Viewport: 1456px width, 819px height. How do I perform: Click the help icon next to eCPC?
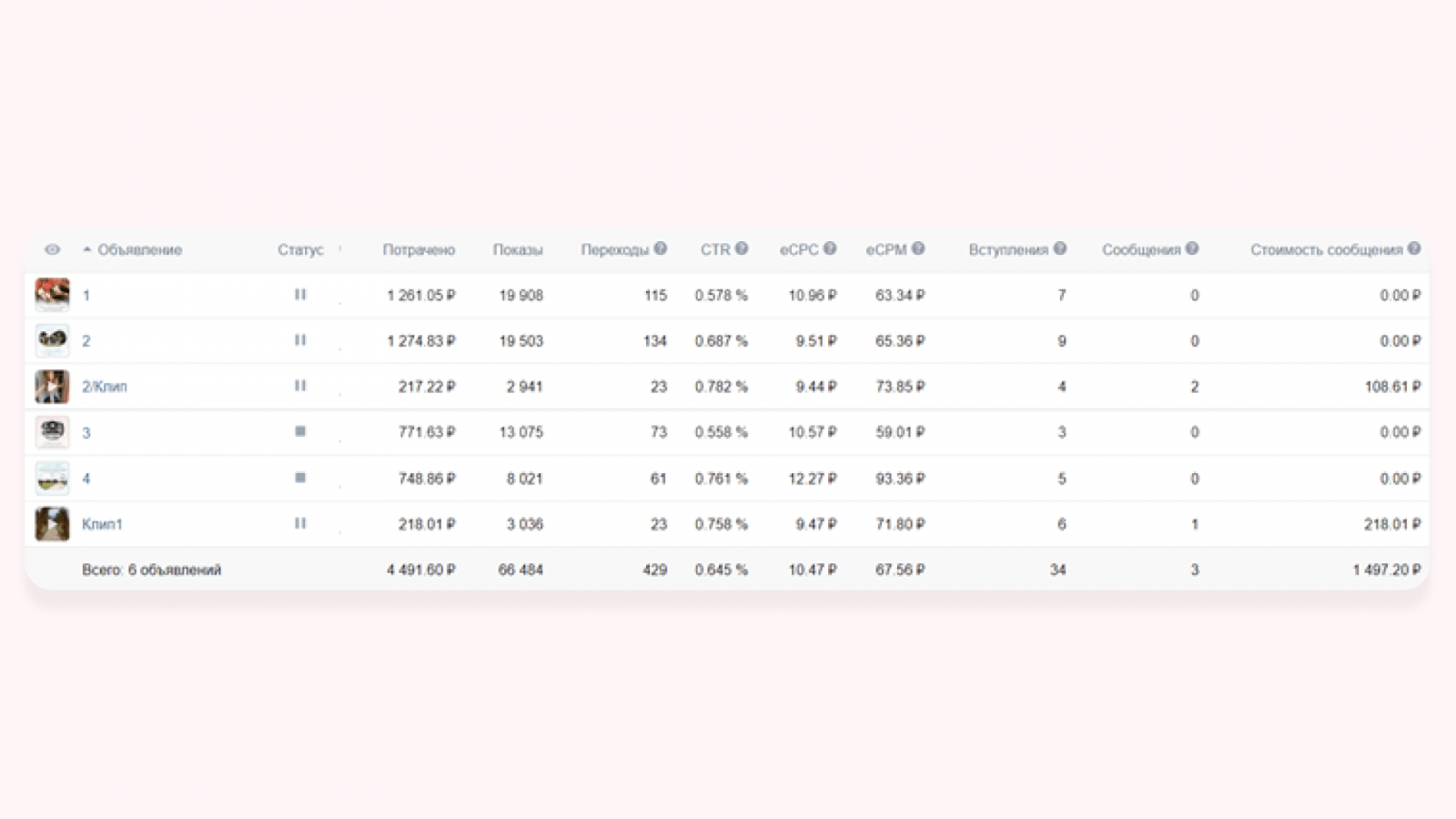pos(830,248)
